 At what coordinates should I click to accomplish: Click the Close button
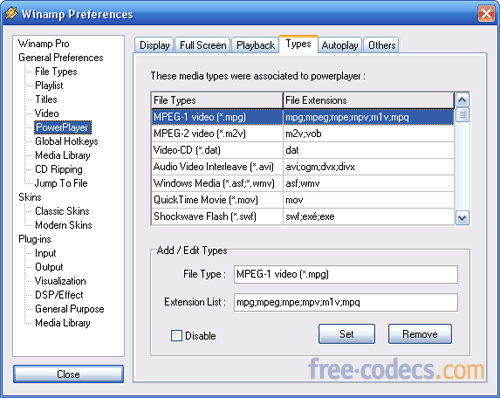click(x=68, y=374)
